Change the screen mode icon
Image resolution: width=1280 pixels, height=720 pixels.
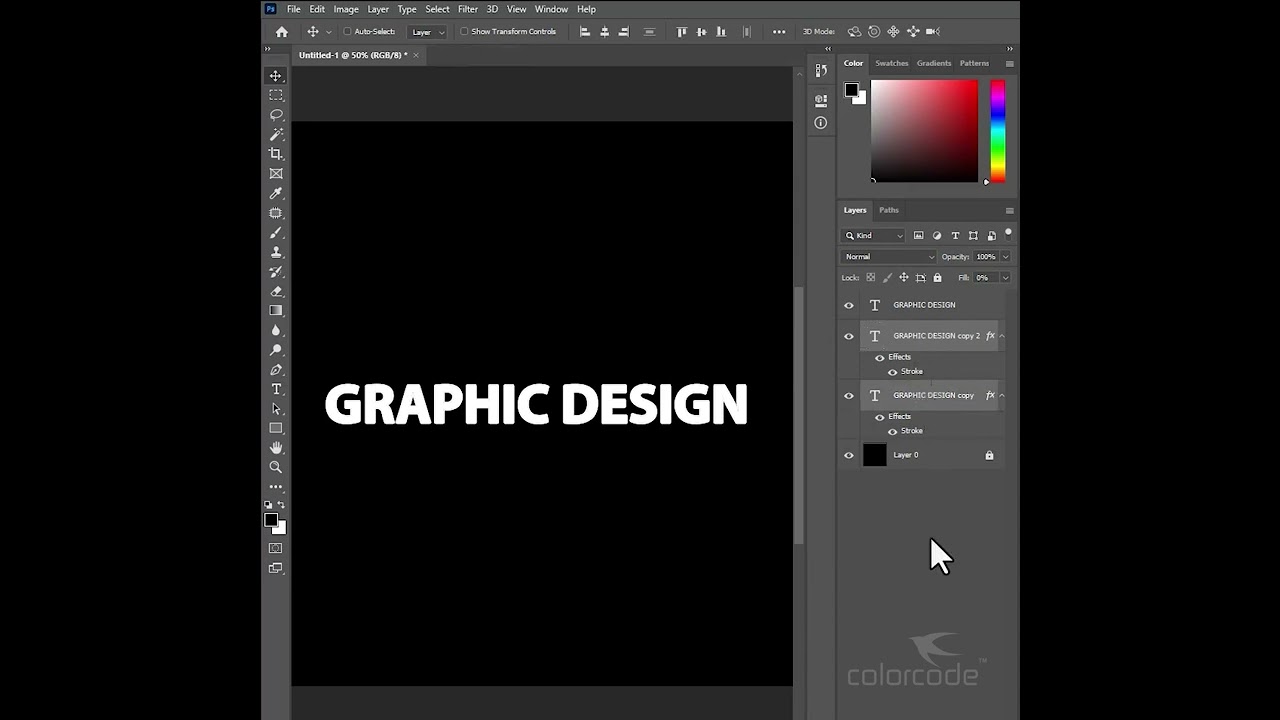[276, 568]
